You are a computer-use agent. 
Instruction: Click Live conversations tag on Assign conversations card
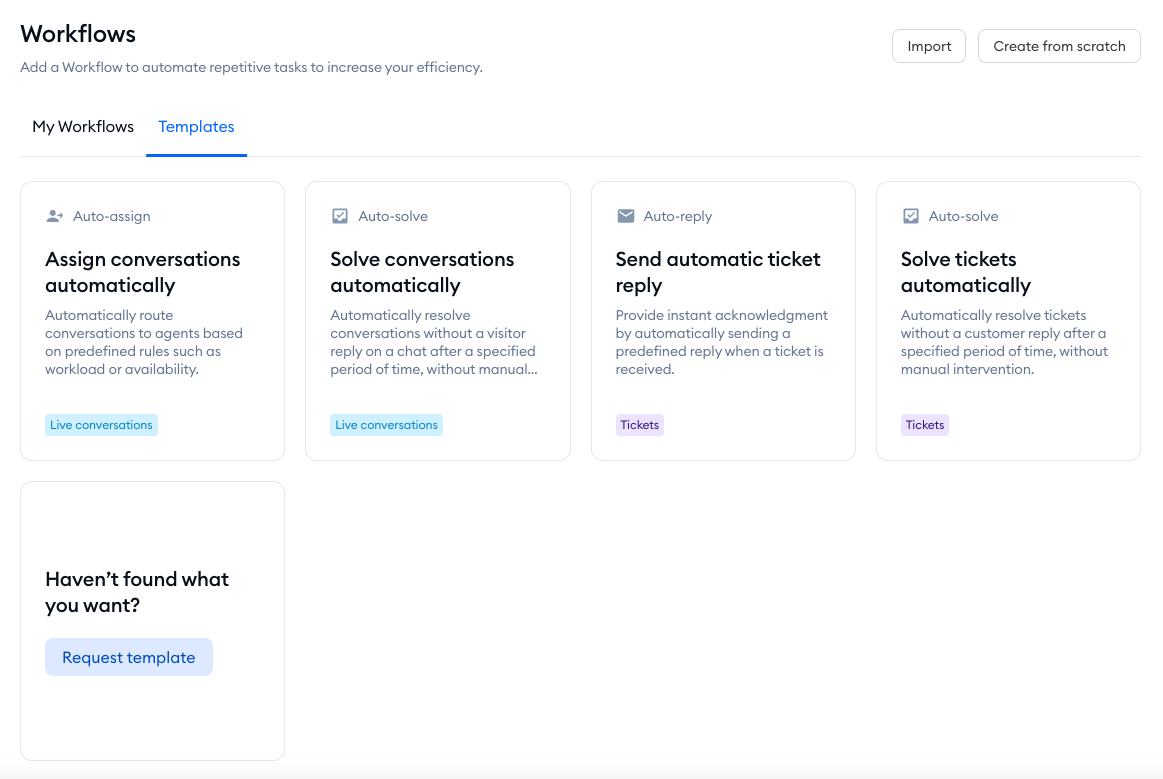[x=101, y=425]
